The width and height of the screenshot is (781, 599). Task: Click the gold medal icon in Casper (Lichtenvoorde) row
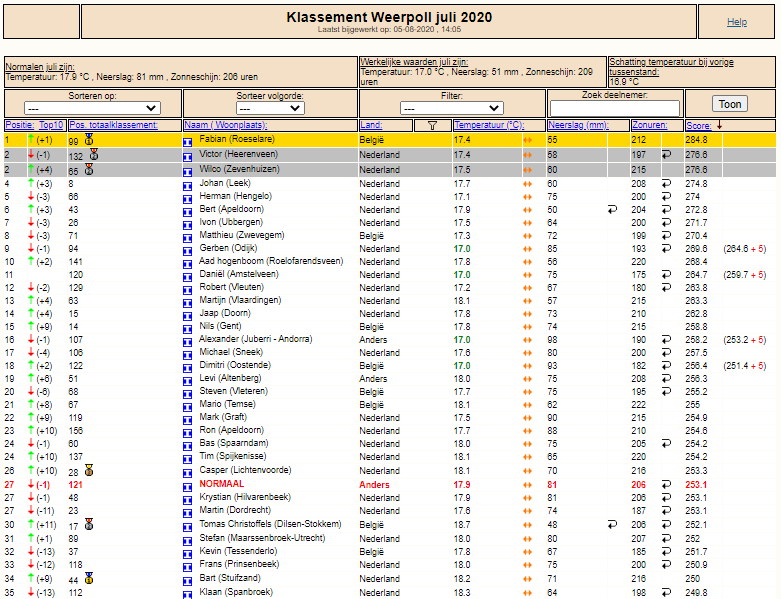(x=89, y=470)
